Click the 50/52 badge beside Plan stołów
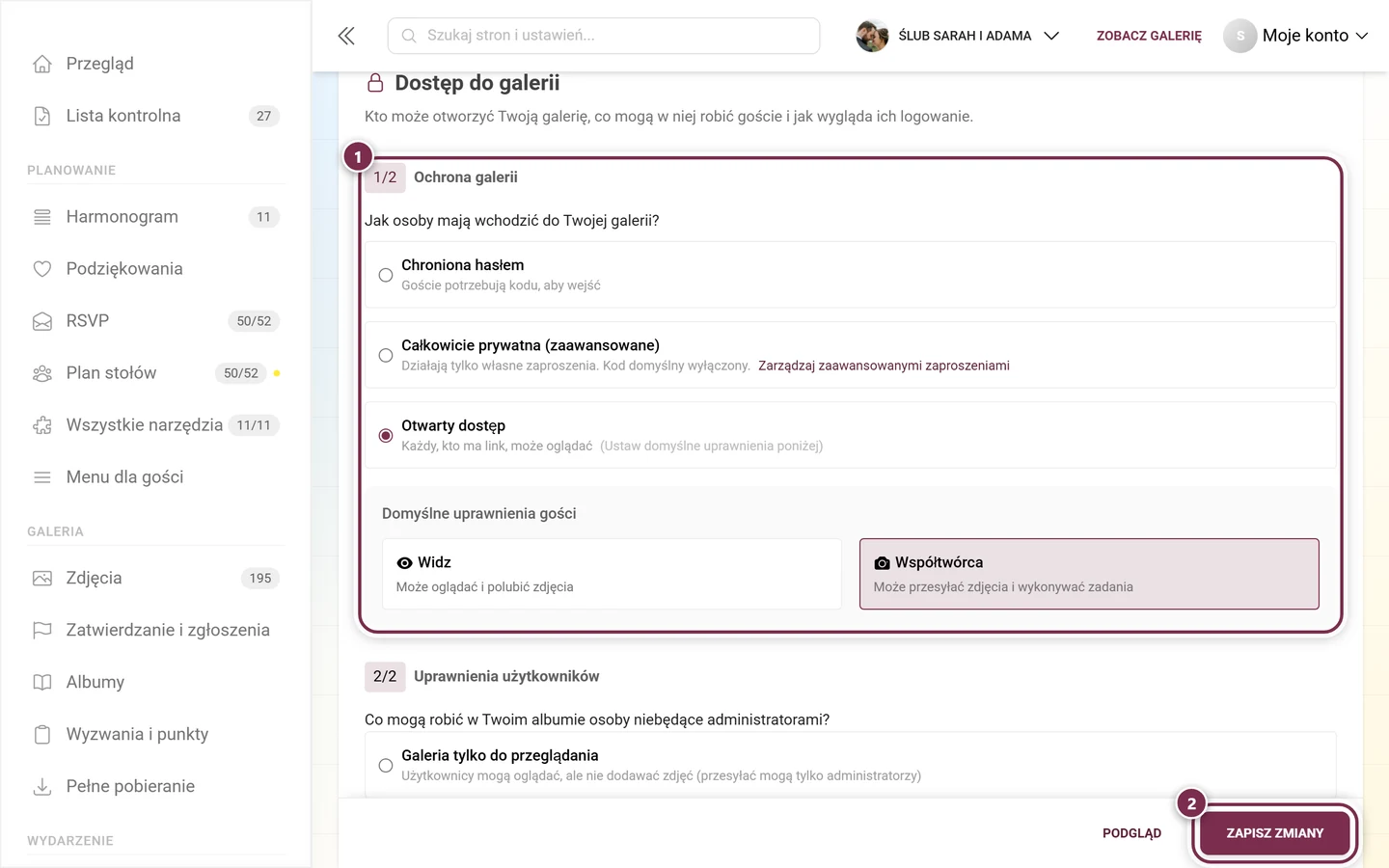The height and width of the screenshot is (868, 1389). click(241, 373)
